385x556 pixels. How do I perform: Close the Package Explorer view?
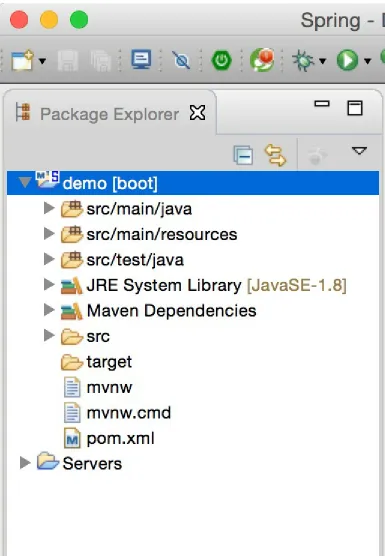click(x=197, y=113)
